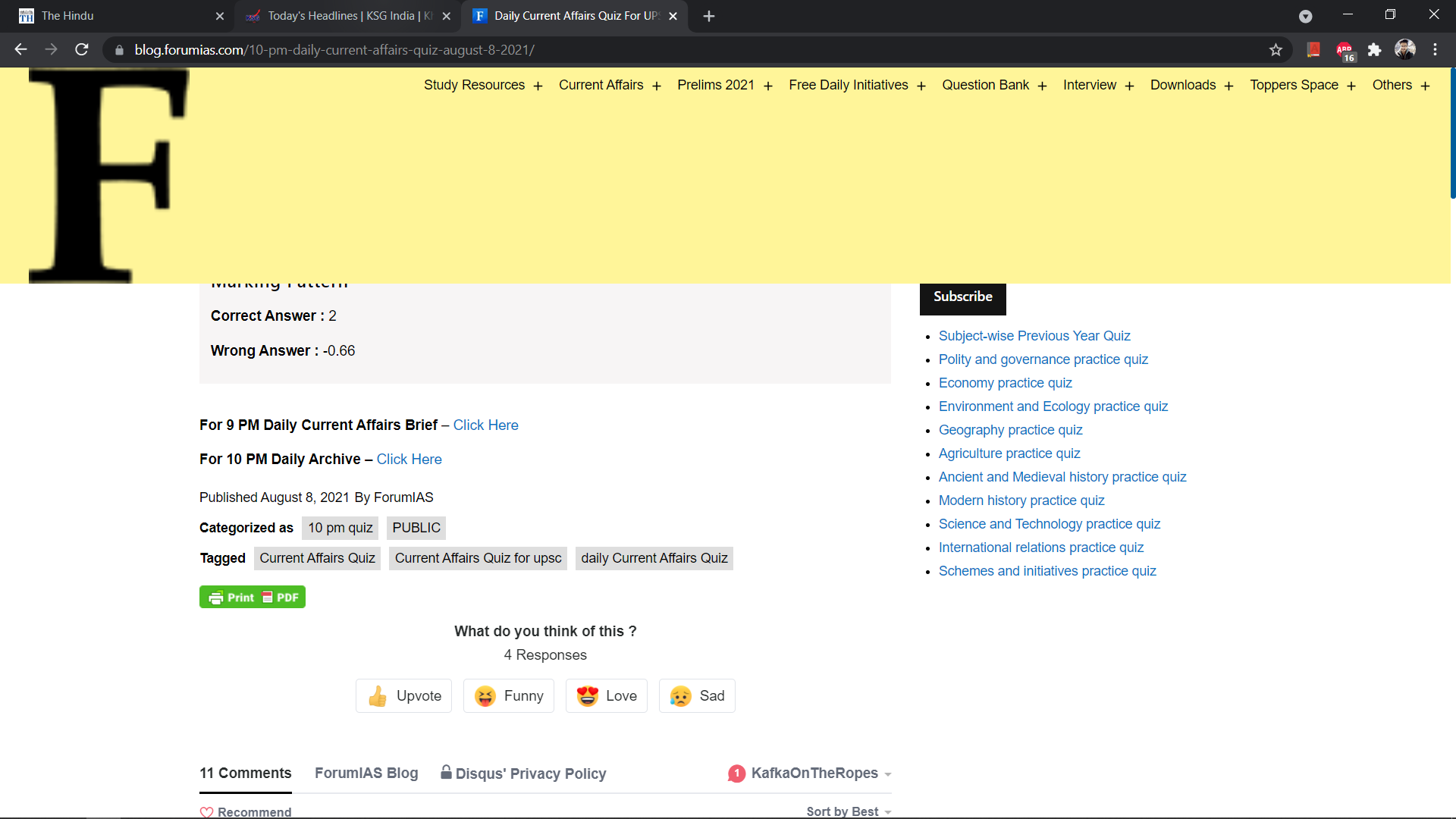The height and width of the screenshot is (819, 1456).
Task: Open the browser extensions puzzle icon
Action: (1374, 50)
